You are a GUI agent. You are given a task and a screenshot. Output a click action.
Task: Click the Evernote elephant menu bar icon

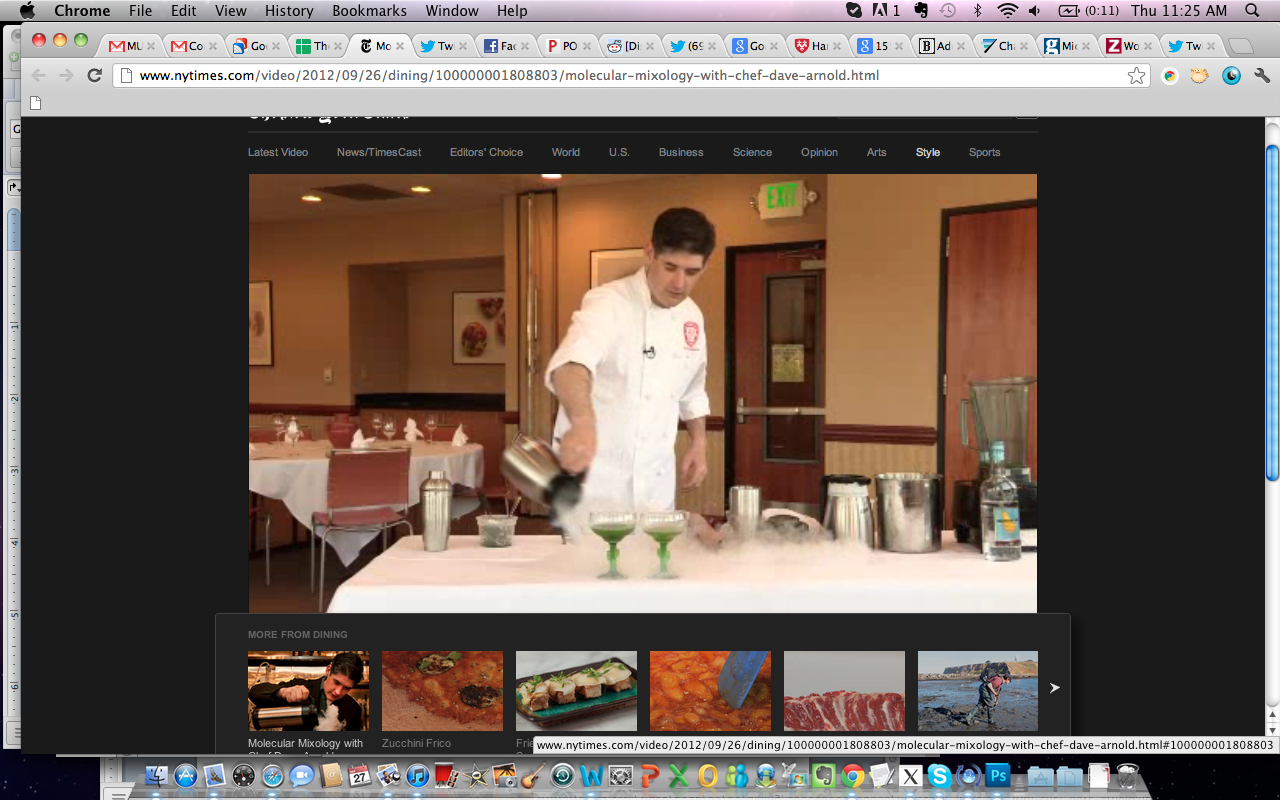click(920, 11)
